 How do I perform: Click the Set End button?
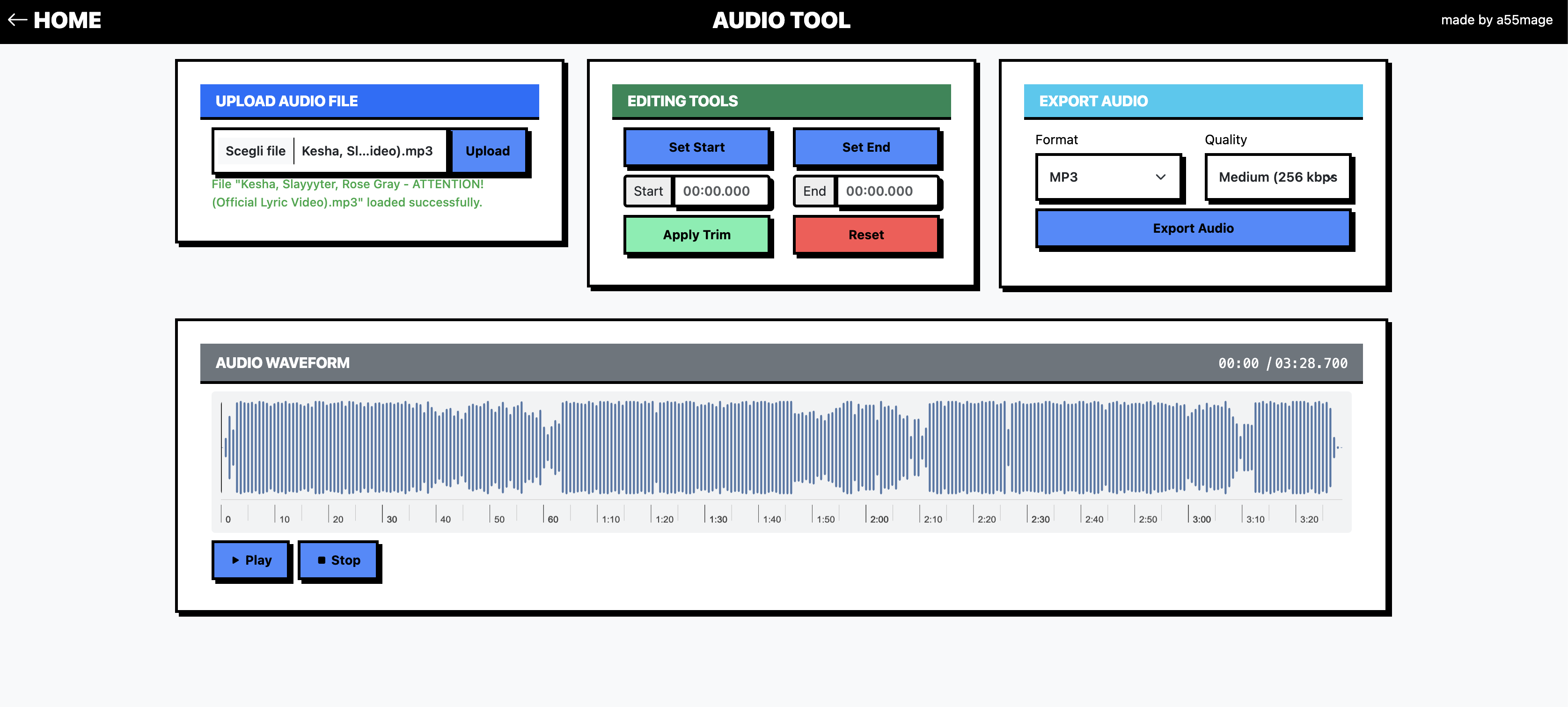coord(865,147)
